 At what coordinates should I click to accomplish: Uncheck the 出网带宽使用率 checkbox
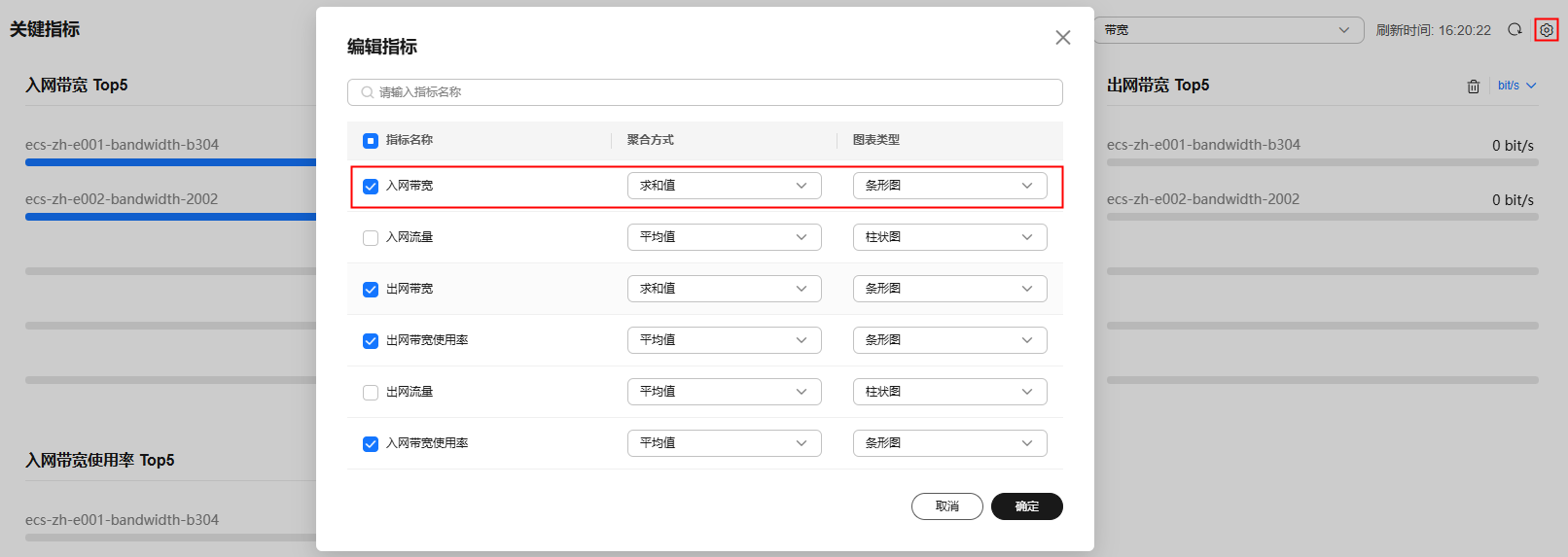(371, 341)
